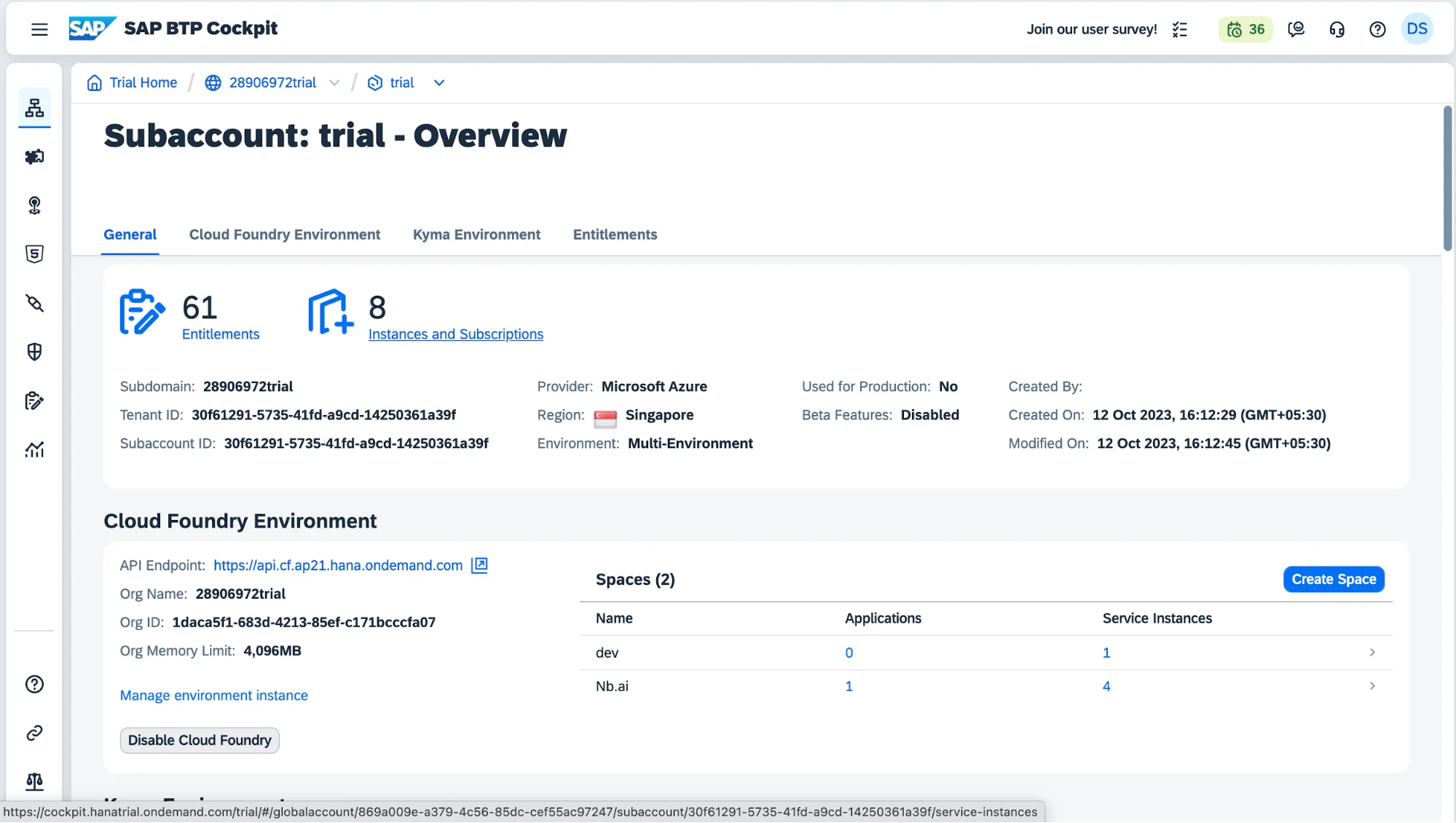
Task: Expand the Nb.ai space row chevron
Action: pos(1371,686)
